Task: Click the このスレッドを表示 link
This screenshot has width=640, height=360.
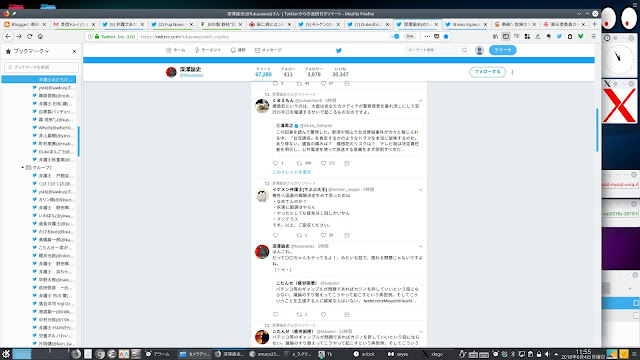Action: 291,172
